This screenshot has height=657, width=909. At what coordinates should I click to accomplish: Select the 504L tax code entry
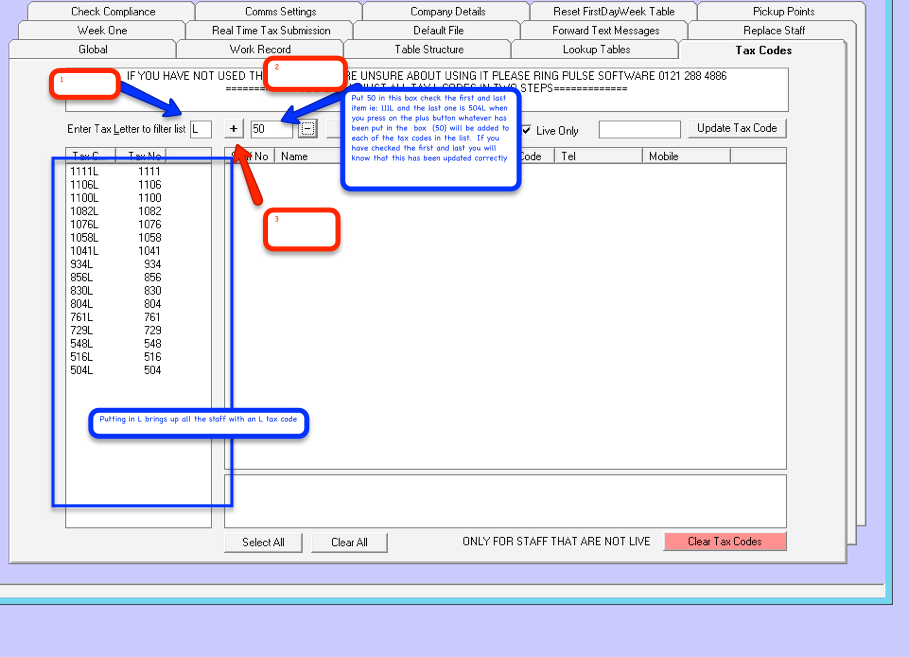[82, 370]
